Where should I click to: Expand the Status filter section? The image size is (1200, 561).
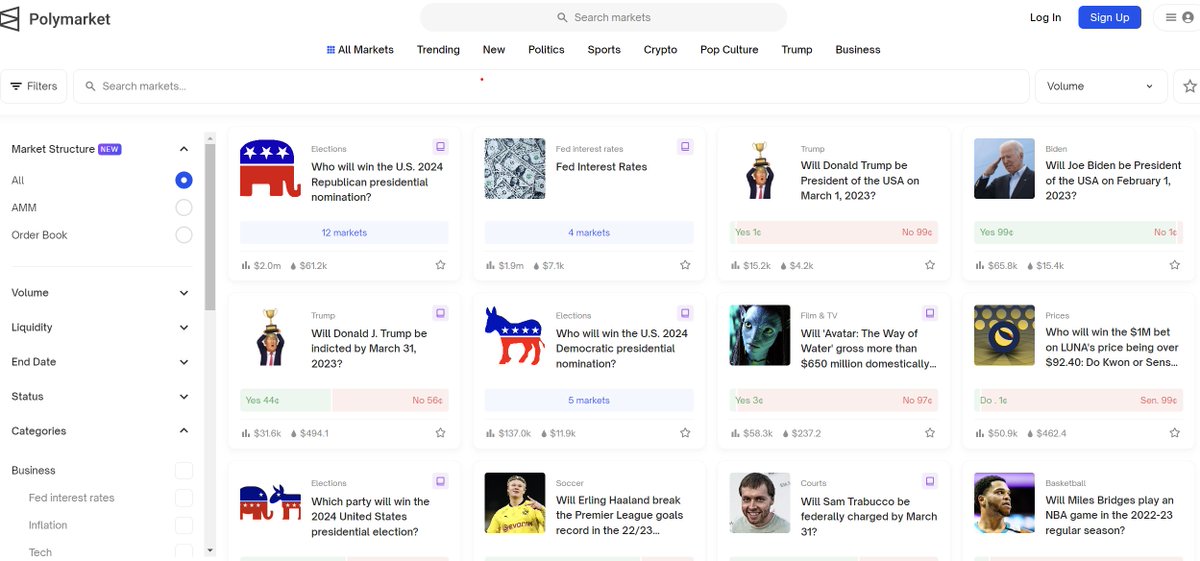(x=183, y=397)
